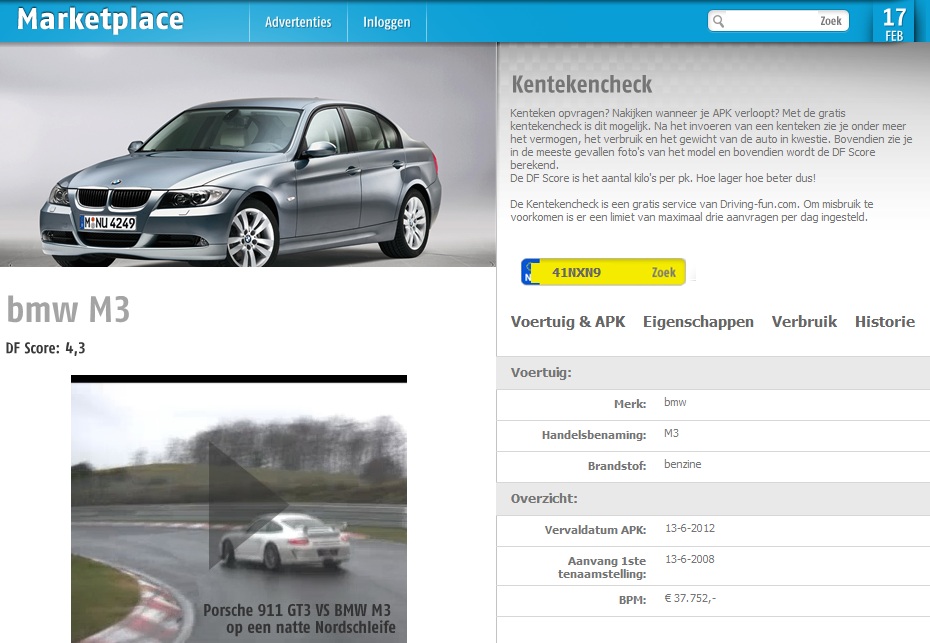Viewport: 930px width, 643px height.
Task: Click the Handelsbenaming value 'M3'
Action: tap(671, 433)
